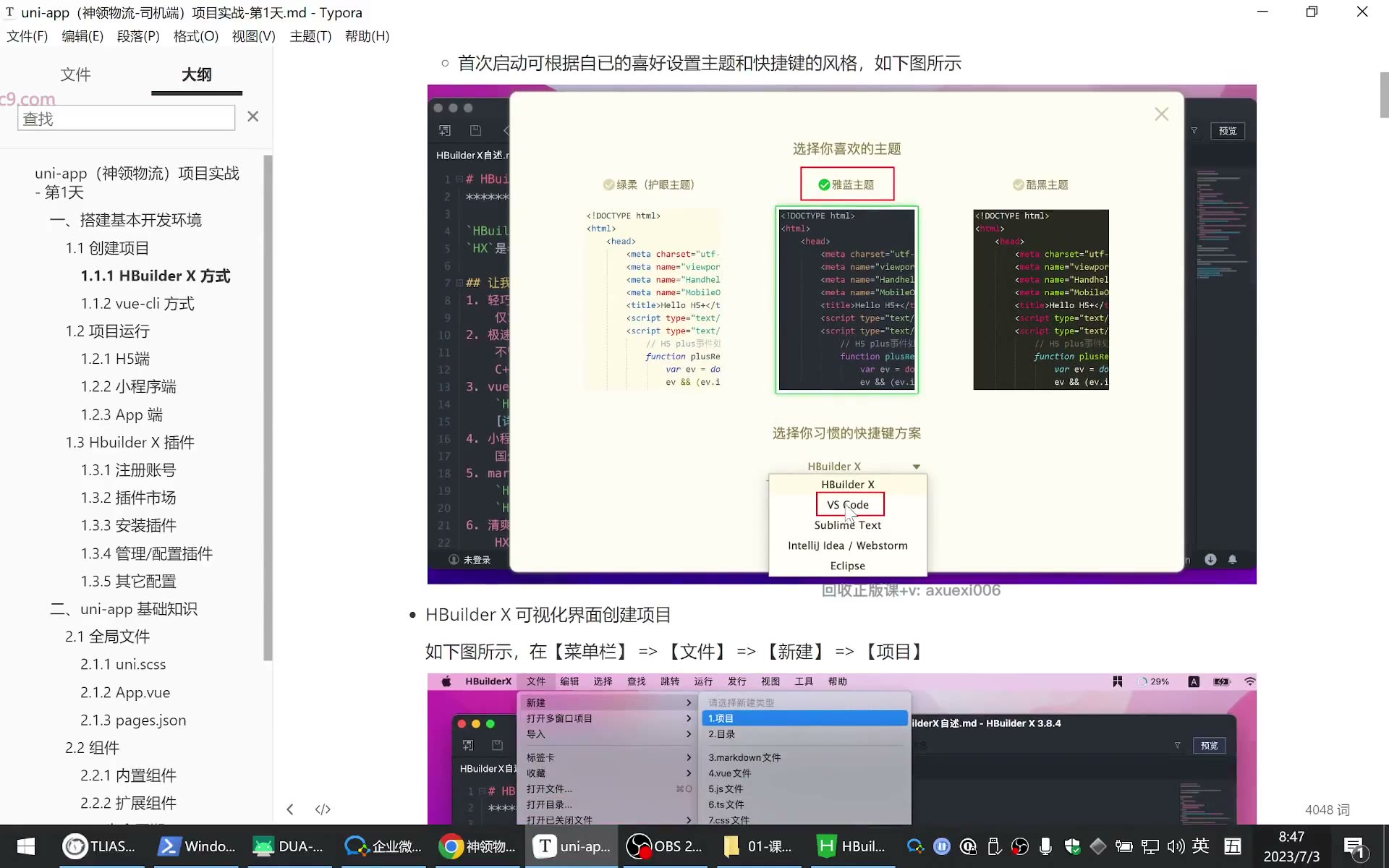Open the 段落(P) menu
This screenshot has height=868, width=1389.
pos(138,36)
